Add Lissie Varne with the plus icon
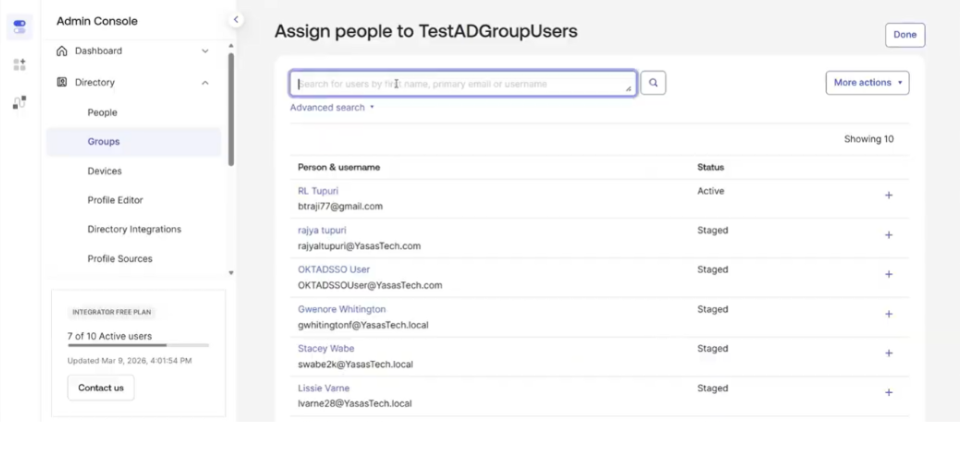 [888, 393]
